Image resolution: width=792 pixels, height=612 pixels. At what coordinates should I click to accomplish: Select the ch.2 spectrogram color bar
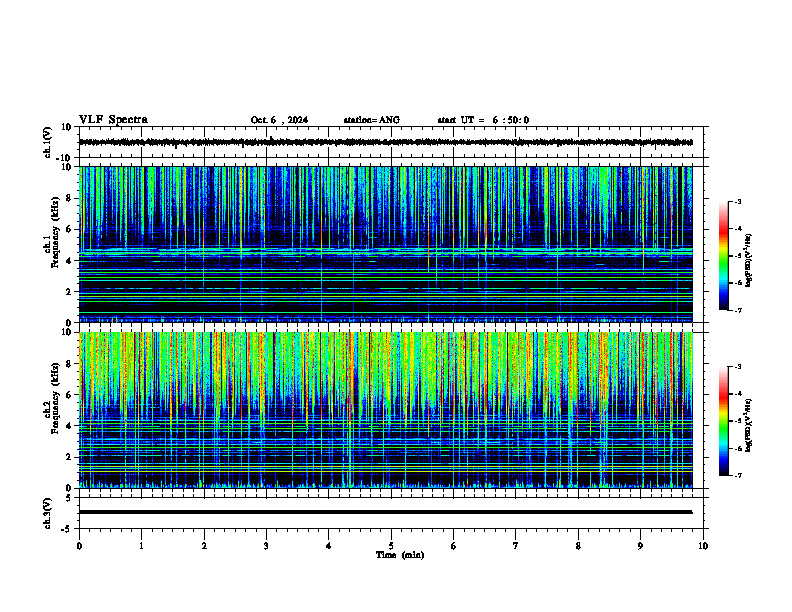click(724, 421)
